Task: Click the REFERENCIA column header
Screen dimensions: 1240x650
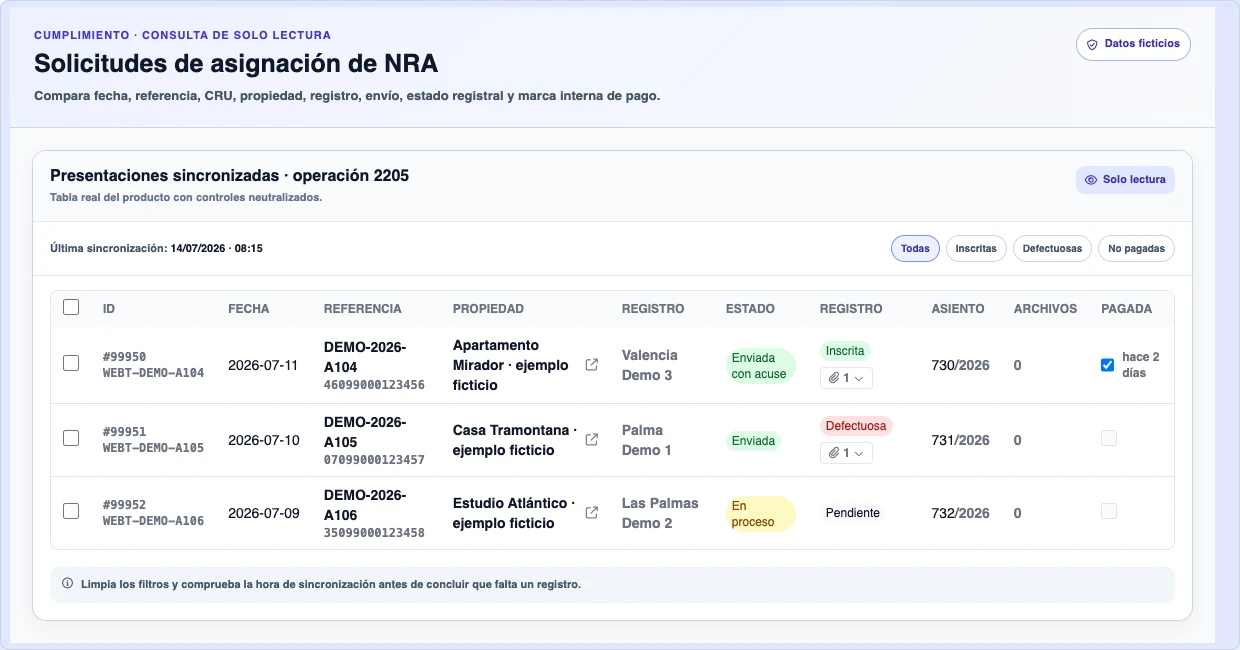Action: (x=362, y=309)
